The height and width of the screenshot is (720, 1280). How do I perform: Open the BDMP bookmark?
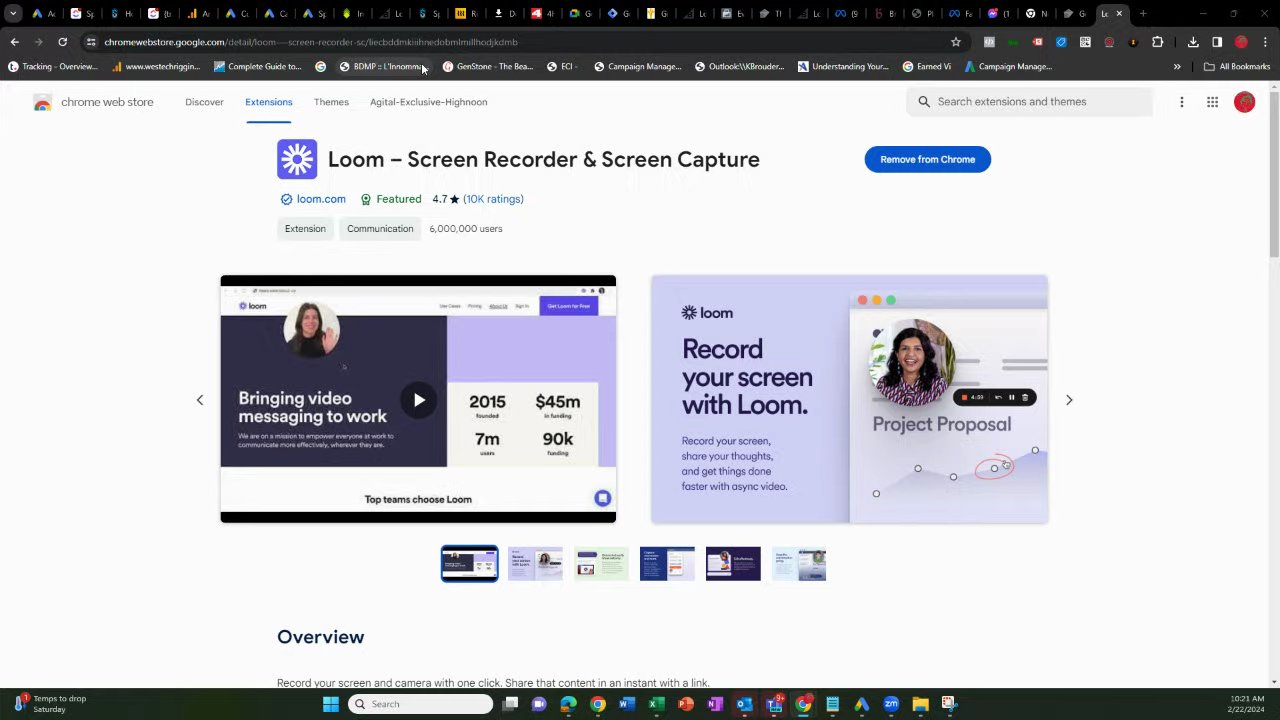point(381,67)
